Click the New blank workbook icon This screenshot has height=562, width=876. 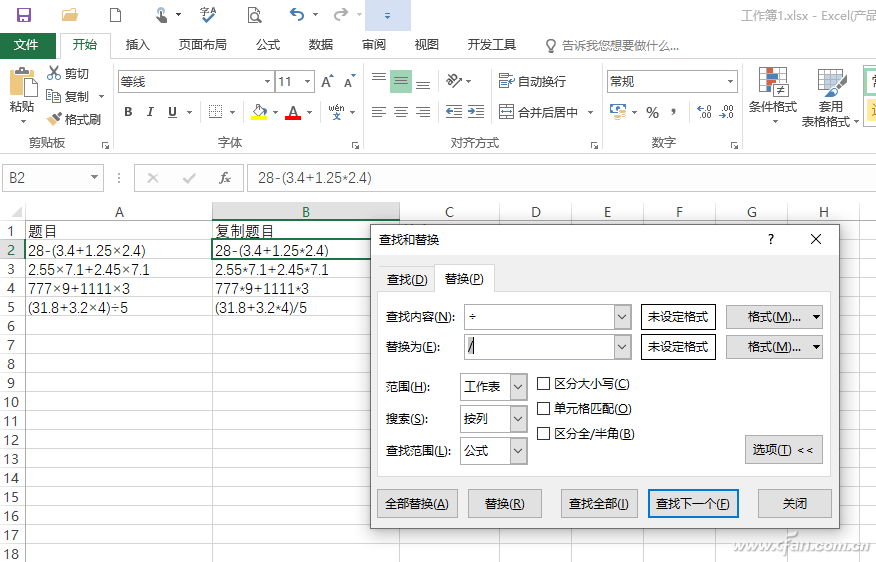(x=115, y=15)
